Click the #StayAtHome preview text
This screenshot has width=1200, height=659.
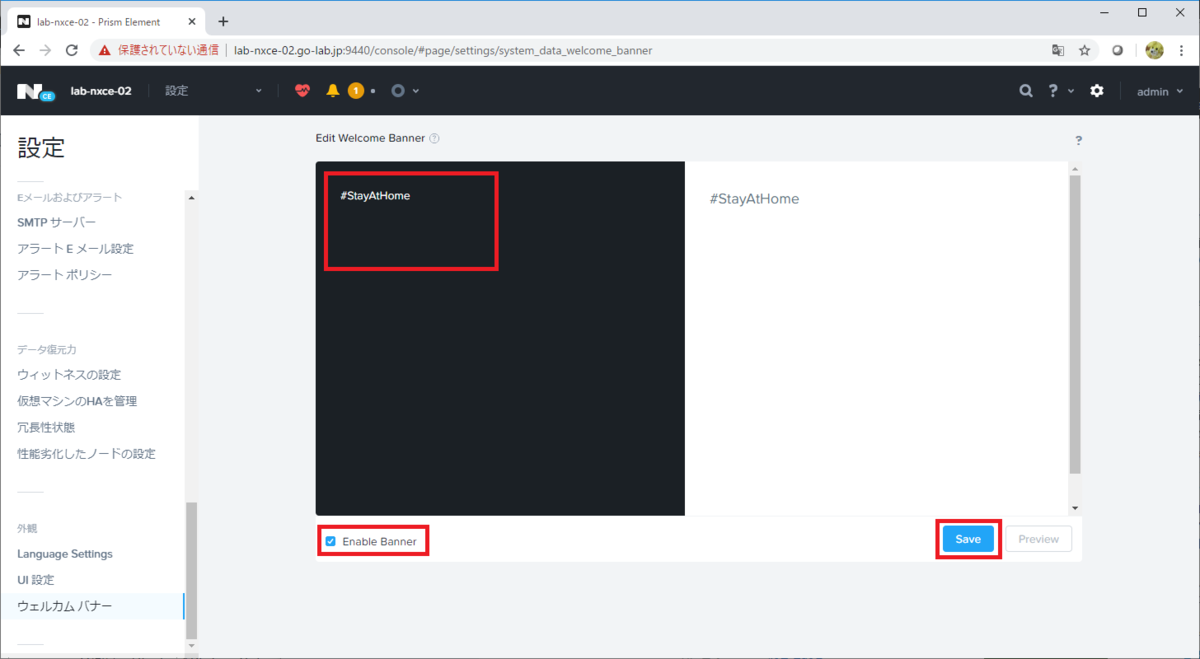coord(754,199)
